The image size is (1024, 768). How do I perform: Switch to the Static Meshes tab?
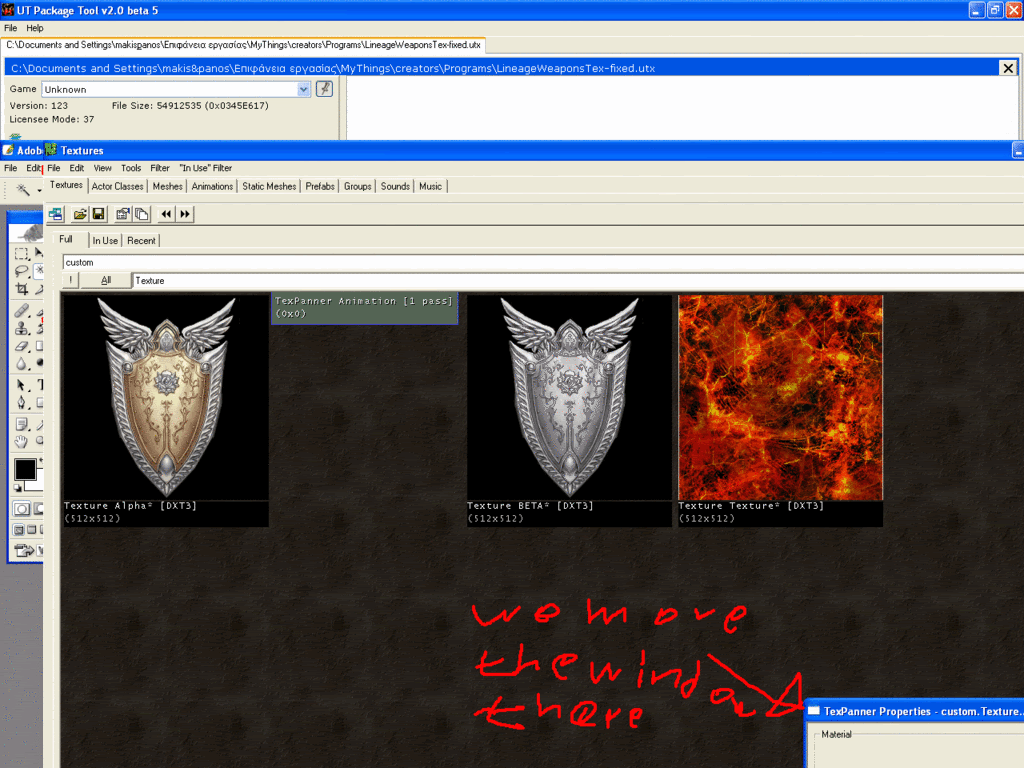click(269, 186)
